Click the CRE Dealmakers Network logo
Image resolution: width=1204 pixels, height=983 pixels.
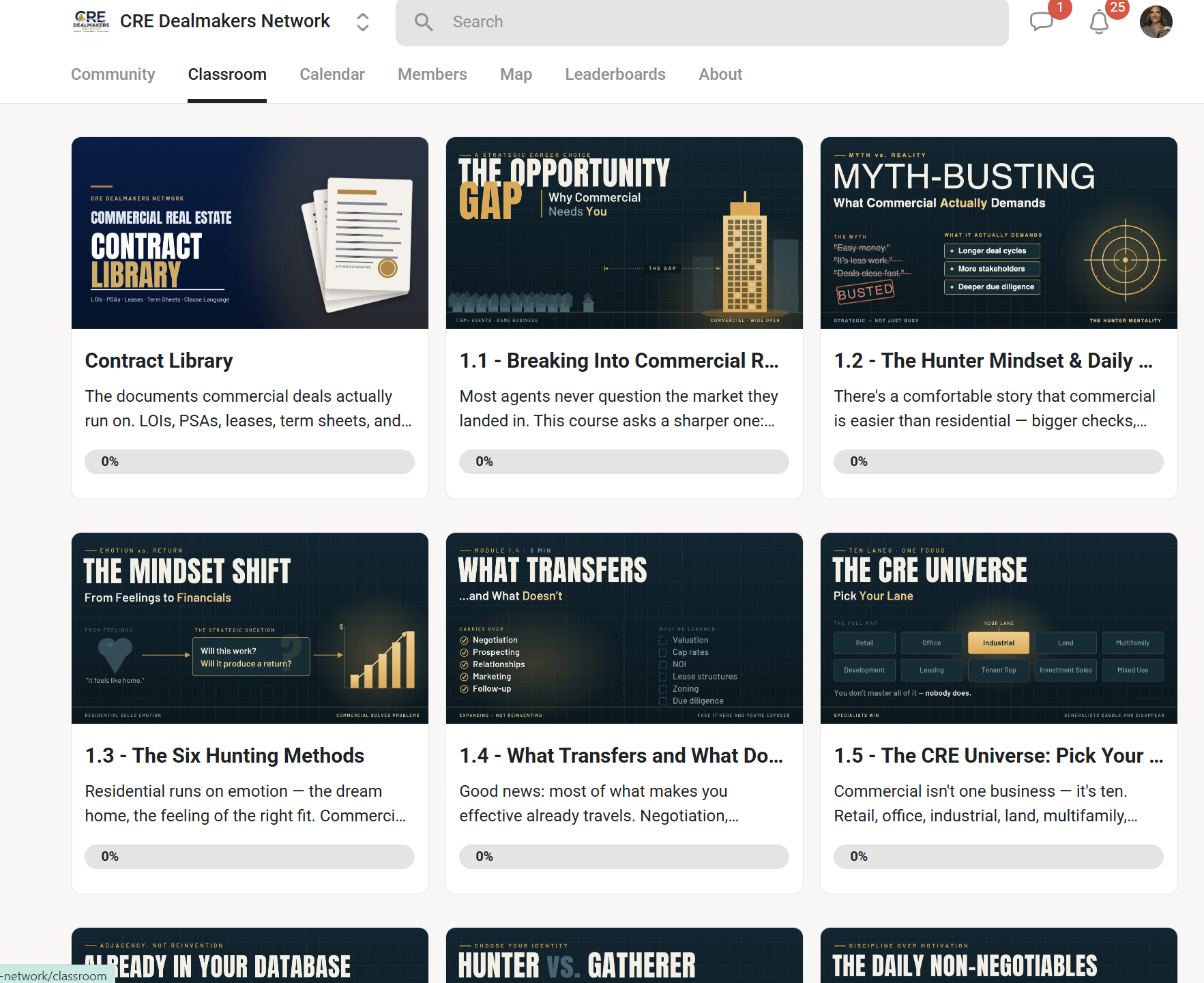[91, 21]
